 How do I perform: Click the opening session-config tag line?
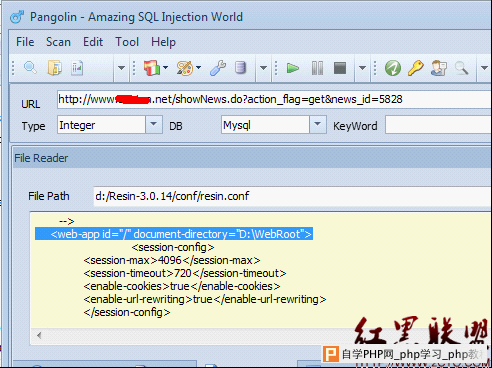pos(173,247)
